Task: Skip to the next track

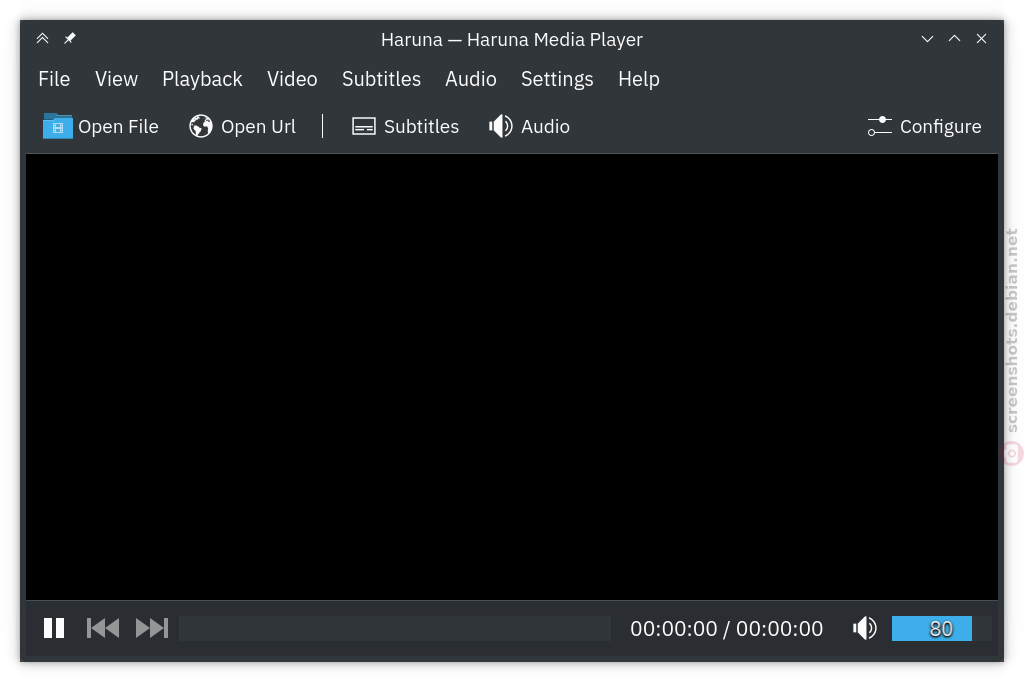Action: [x=152, y=628]
